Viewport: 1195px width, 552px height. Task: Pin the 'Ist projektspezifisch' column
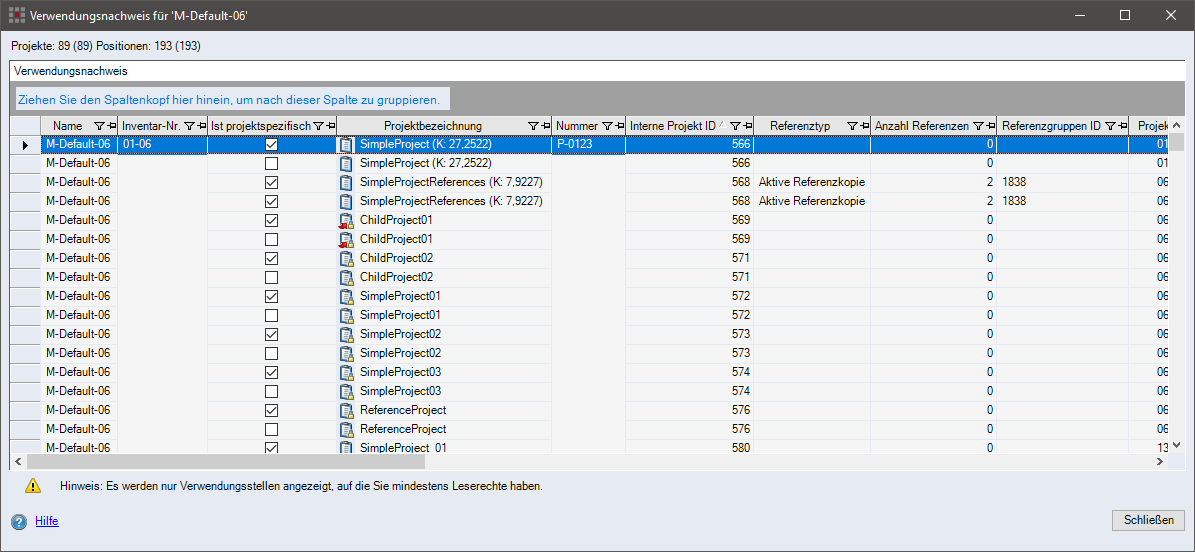pyautogui.click(x=330, y=125)
